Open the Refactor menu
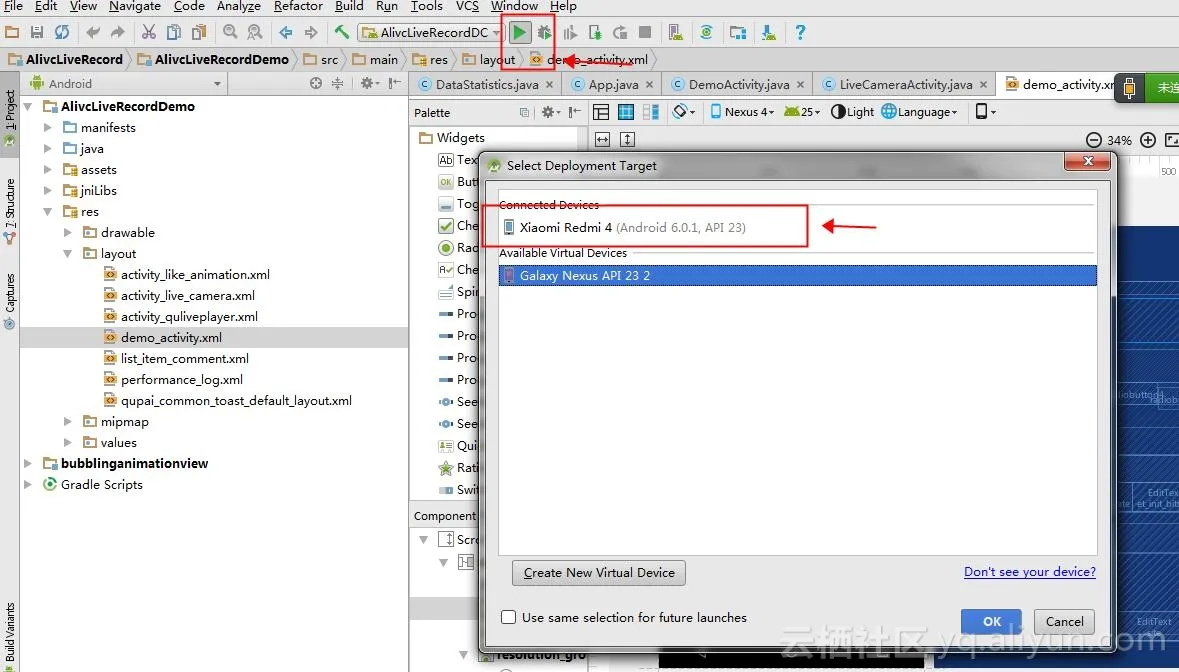 point(298,6)
